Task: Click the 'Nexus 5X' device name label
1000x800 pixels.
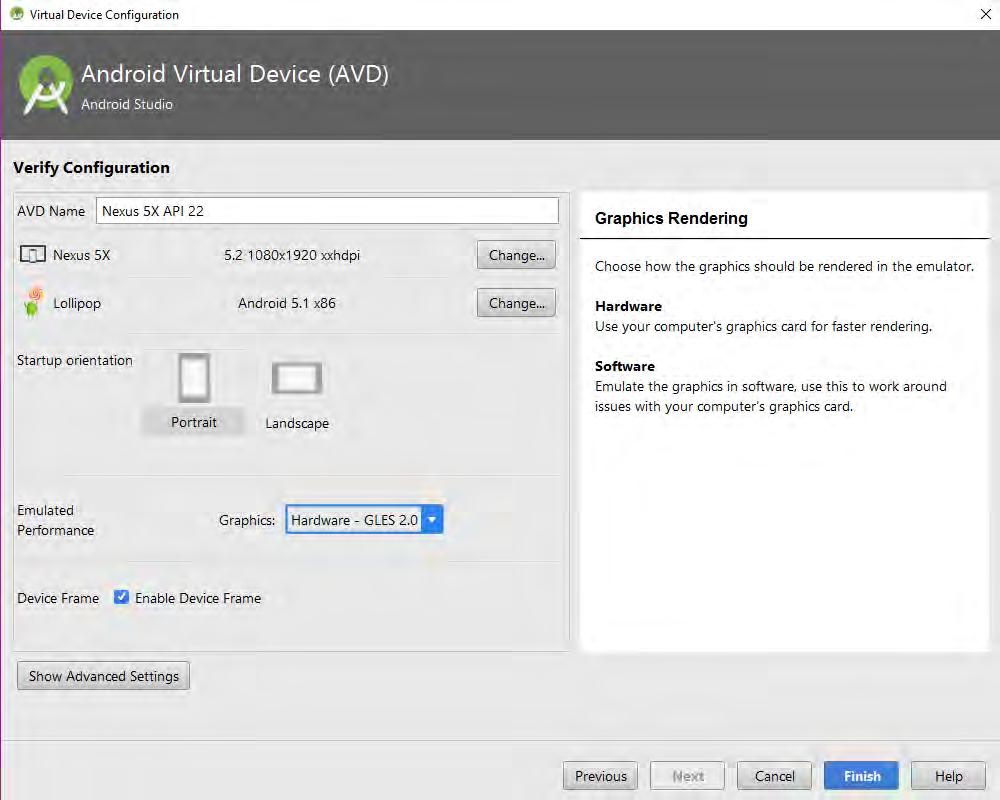Action: (82, 255)
